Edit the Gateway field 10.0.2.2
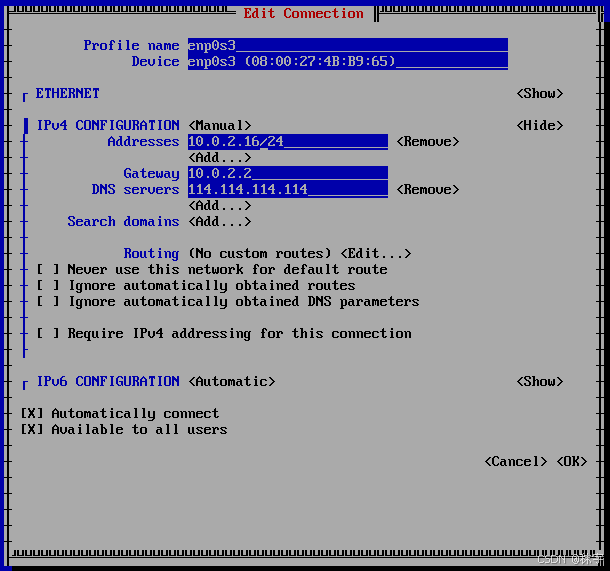Viewport: 610px width, 571px height. [287, 173]
